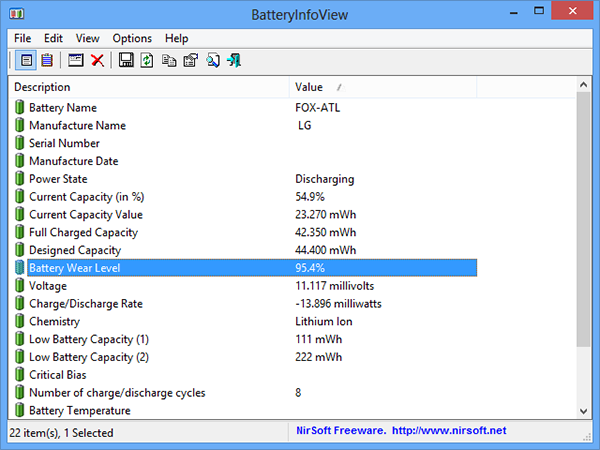Click the battery icon beside Manufacture Name

click(x=20, y=125)
